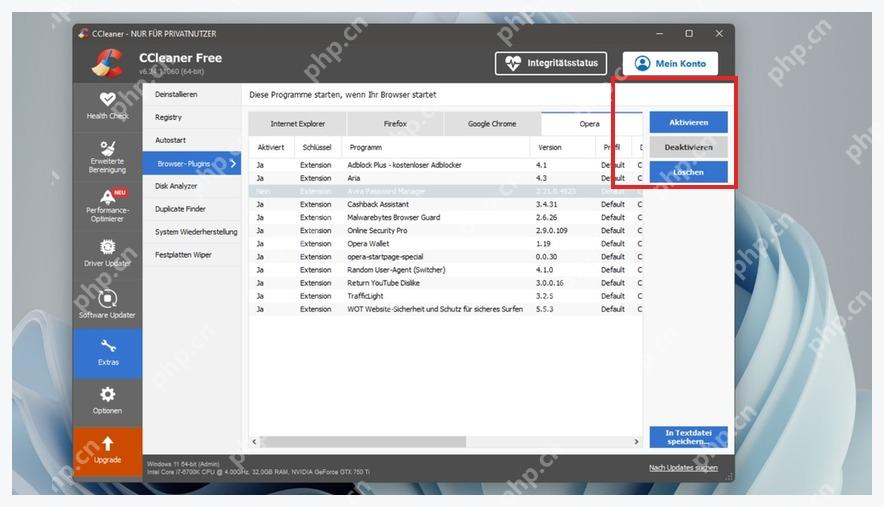Screen dimensions: 884x507
Task: Click the CCleaner logo in header
Action: click(x=107, y=63)
